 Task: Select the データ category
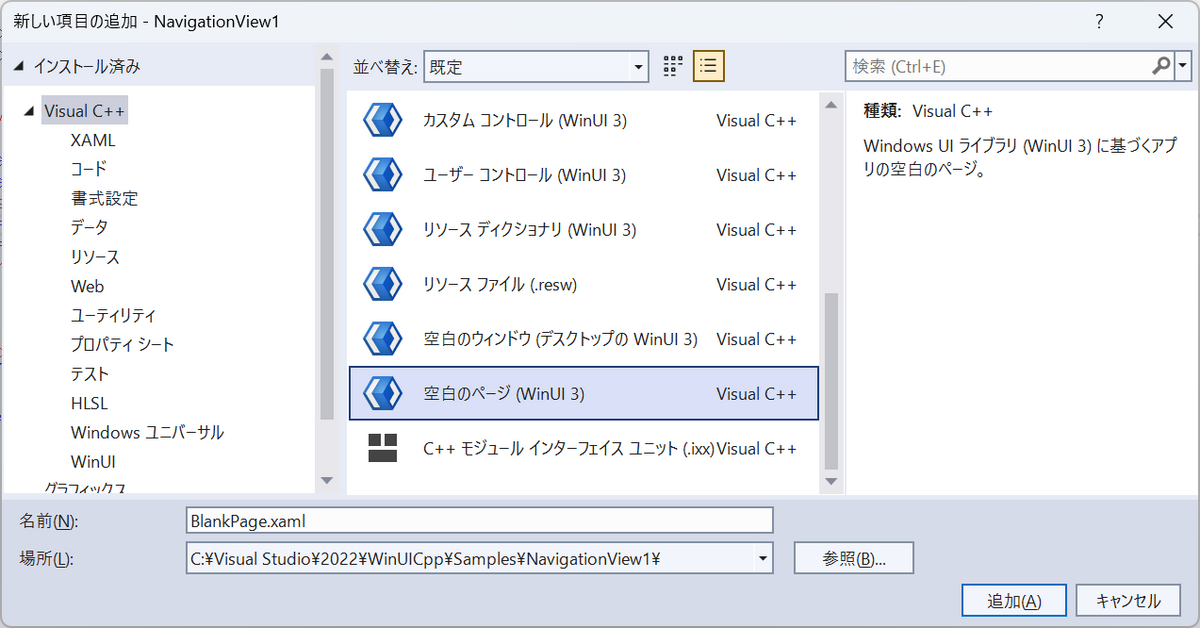click(89, 227)
